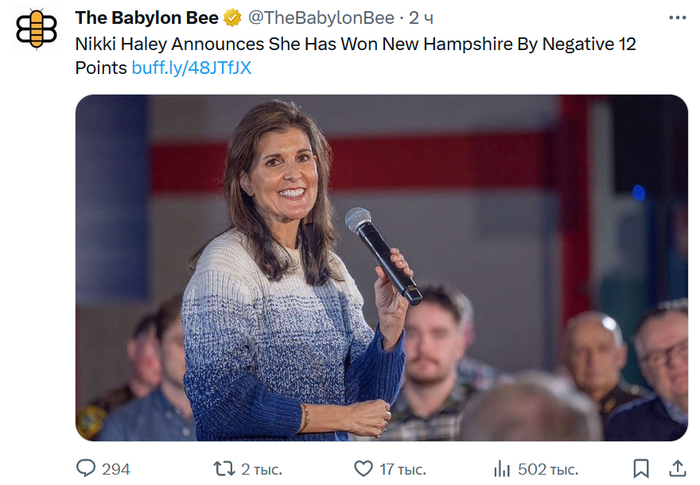The image size is (700, 485).
Task: Click the "502 тыс." views count
Action: point(549,469)
